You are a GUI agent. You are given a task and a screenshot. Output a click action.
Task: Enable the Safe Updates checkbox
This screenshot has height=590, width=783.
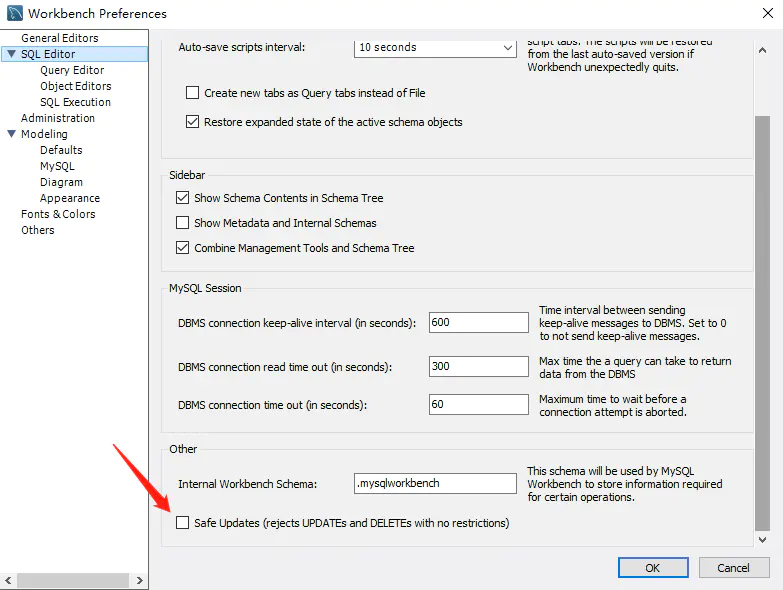tap(182, 523)
